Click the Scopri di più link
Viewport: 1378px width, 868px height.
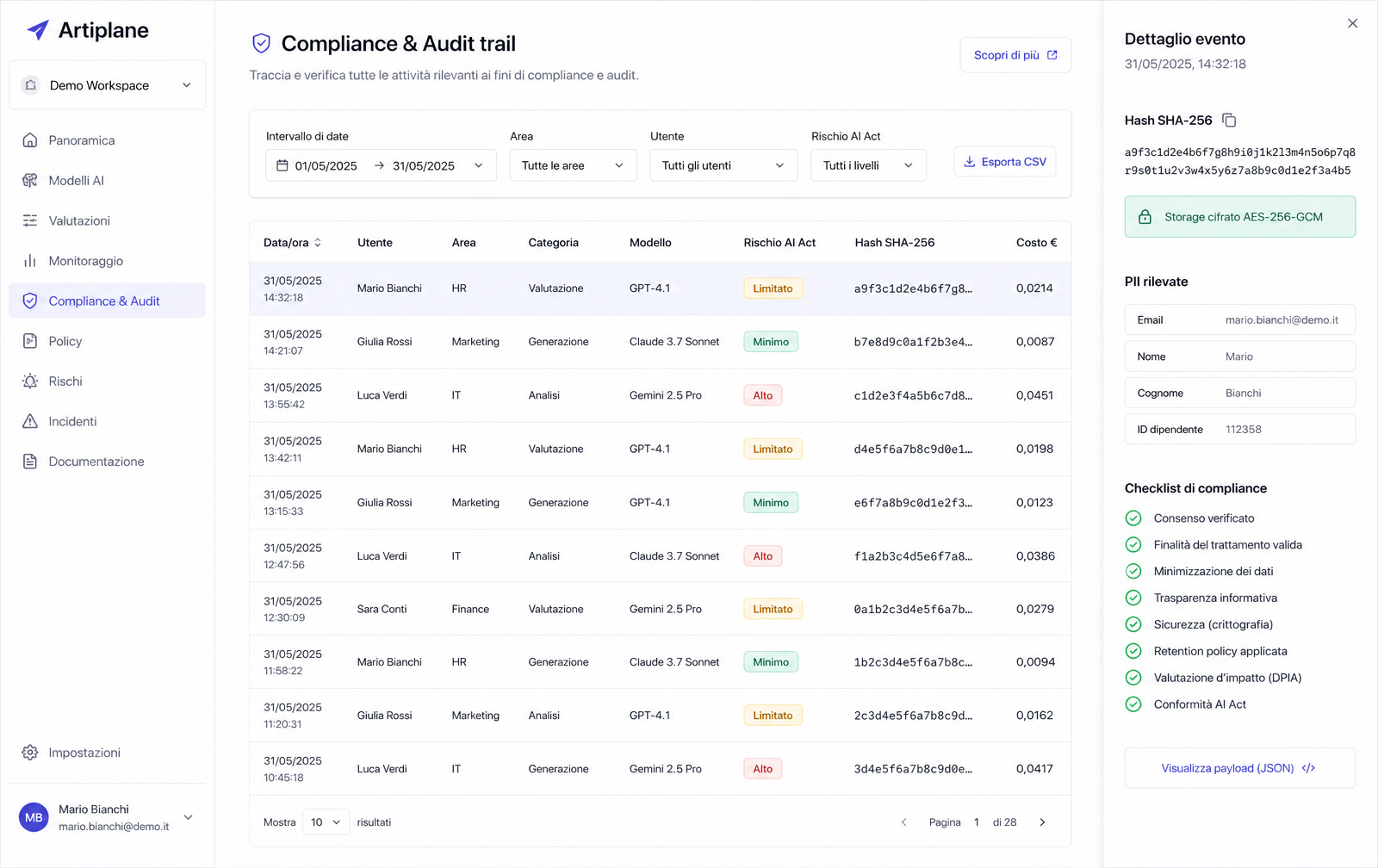1015,55
